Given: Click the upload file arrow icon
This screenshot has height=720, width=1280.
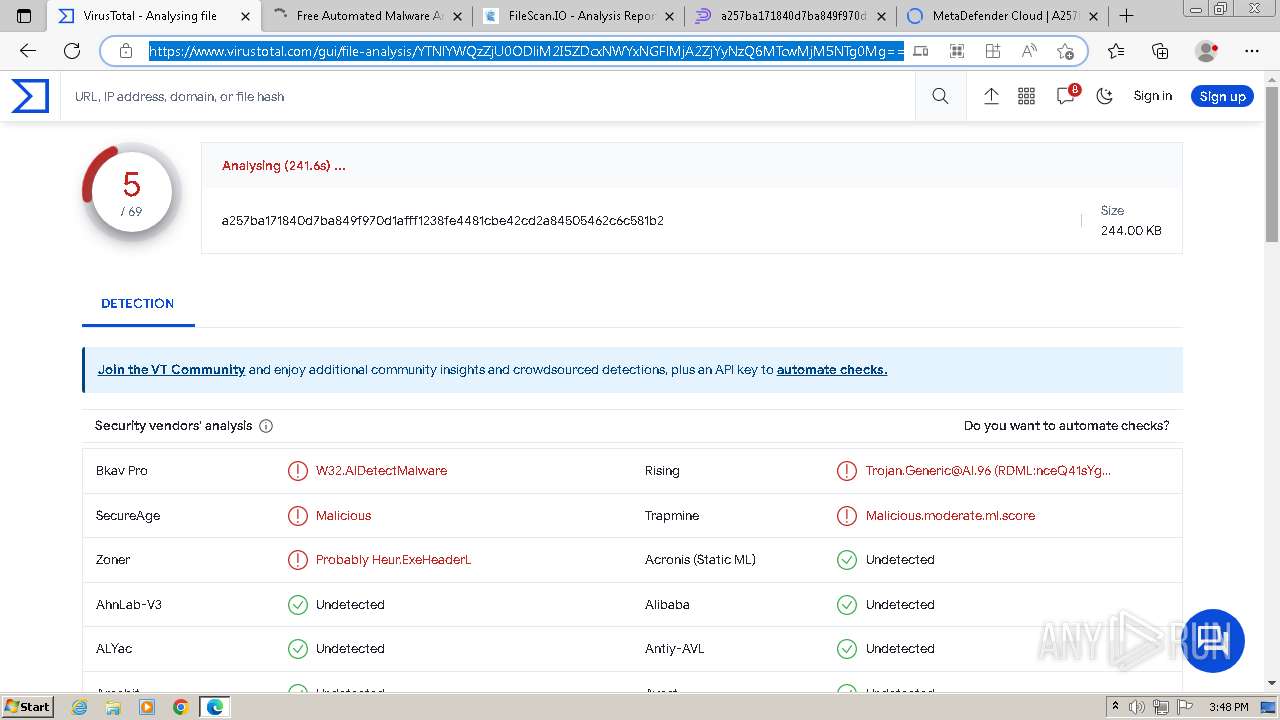Looking at the screenshot, I should (x=991, y=96).
